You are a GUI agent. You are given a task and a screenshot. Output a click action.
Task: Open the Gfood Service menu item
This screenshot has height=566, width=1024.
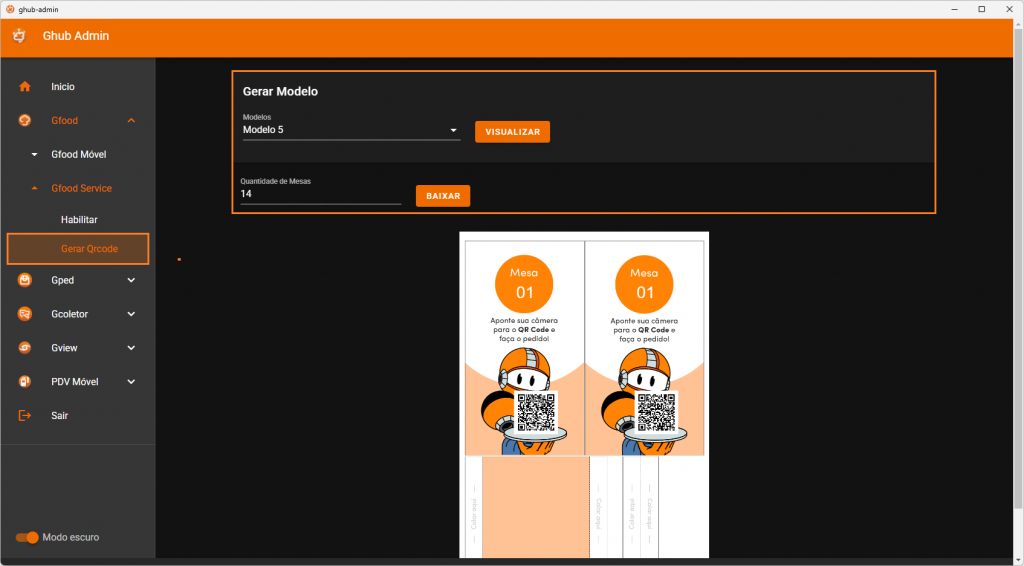point(82,189)
